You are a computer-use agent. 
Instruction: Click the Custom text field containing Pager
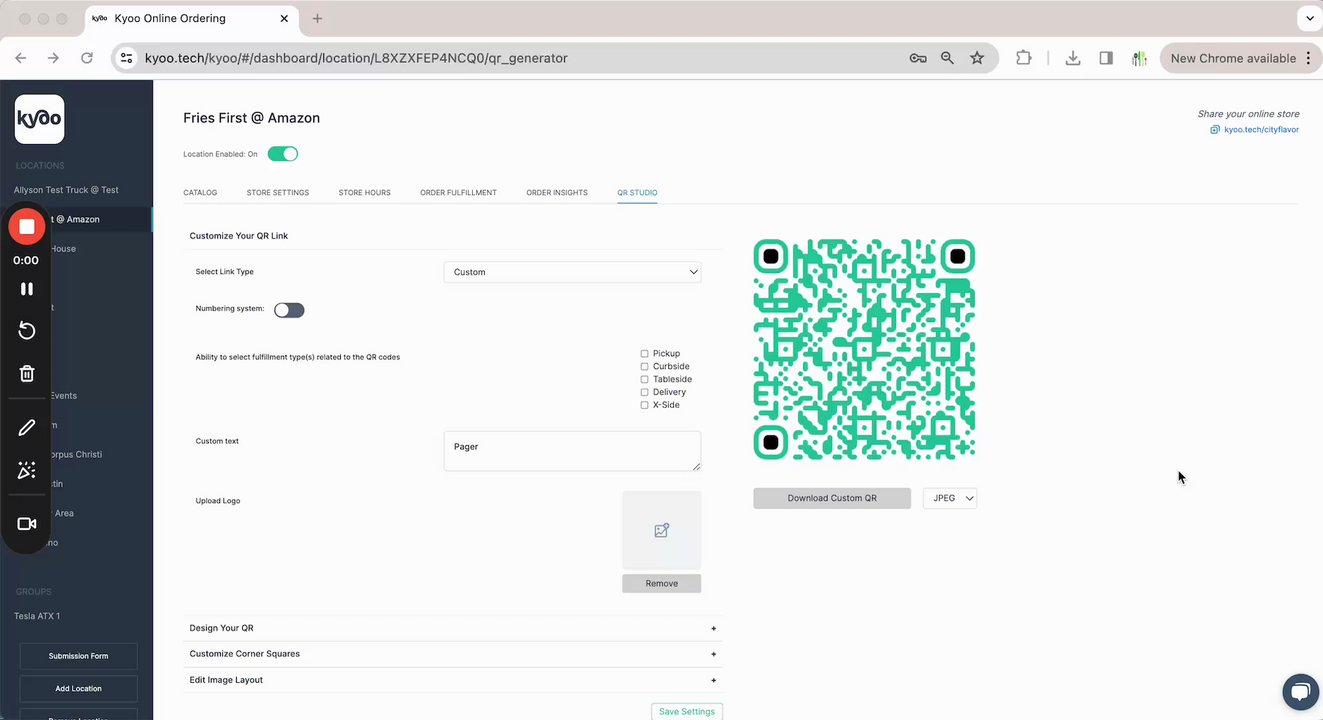572,451
